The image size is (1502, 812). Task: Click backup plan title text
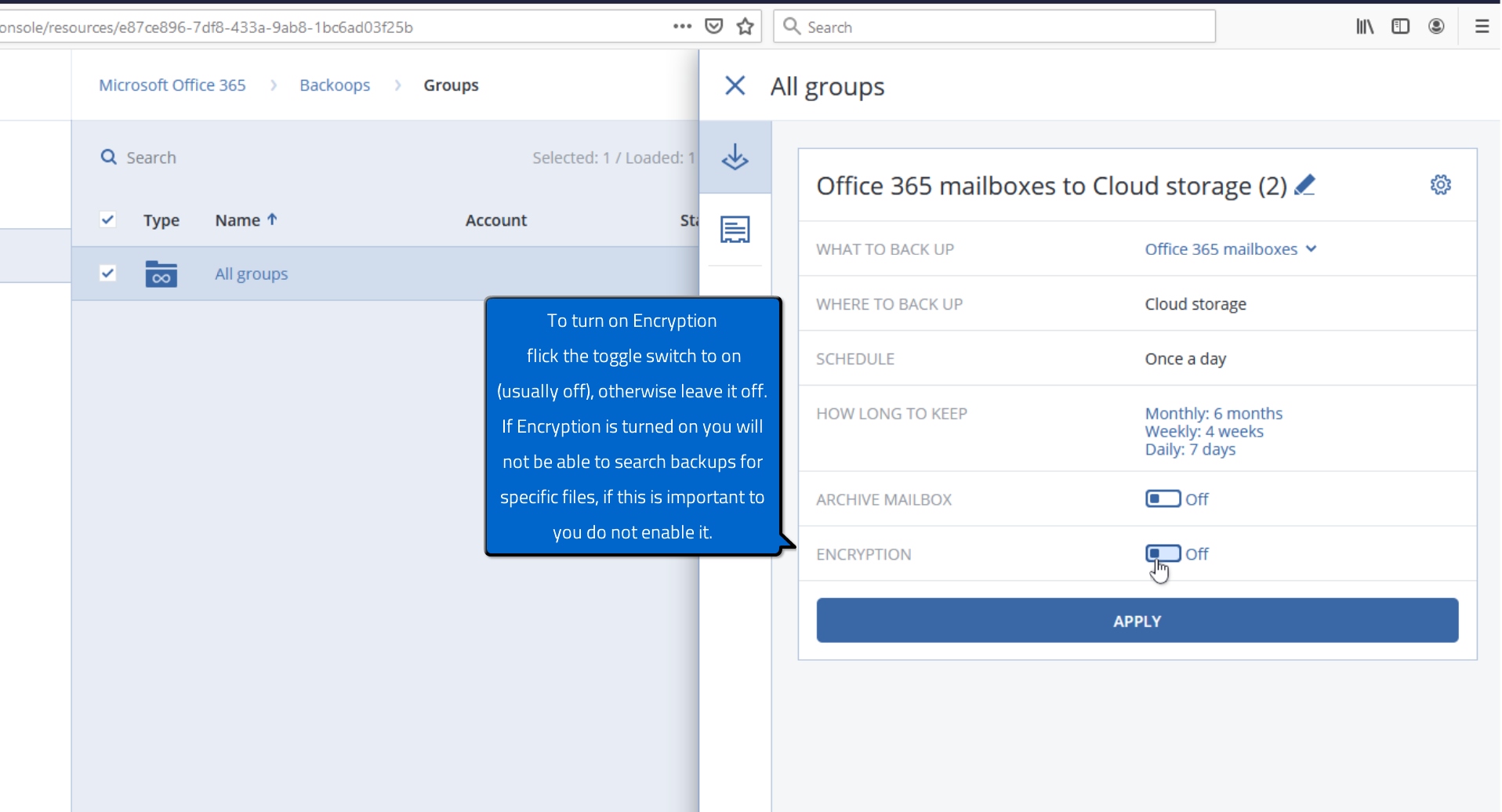click(x=1051, y=186)
